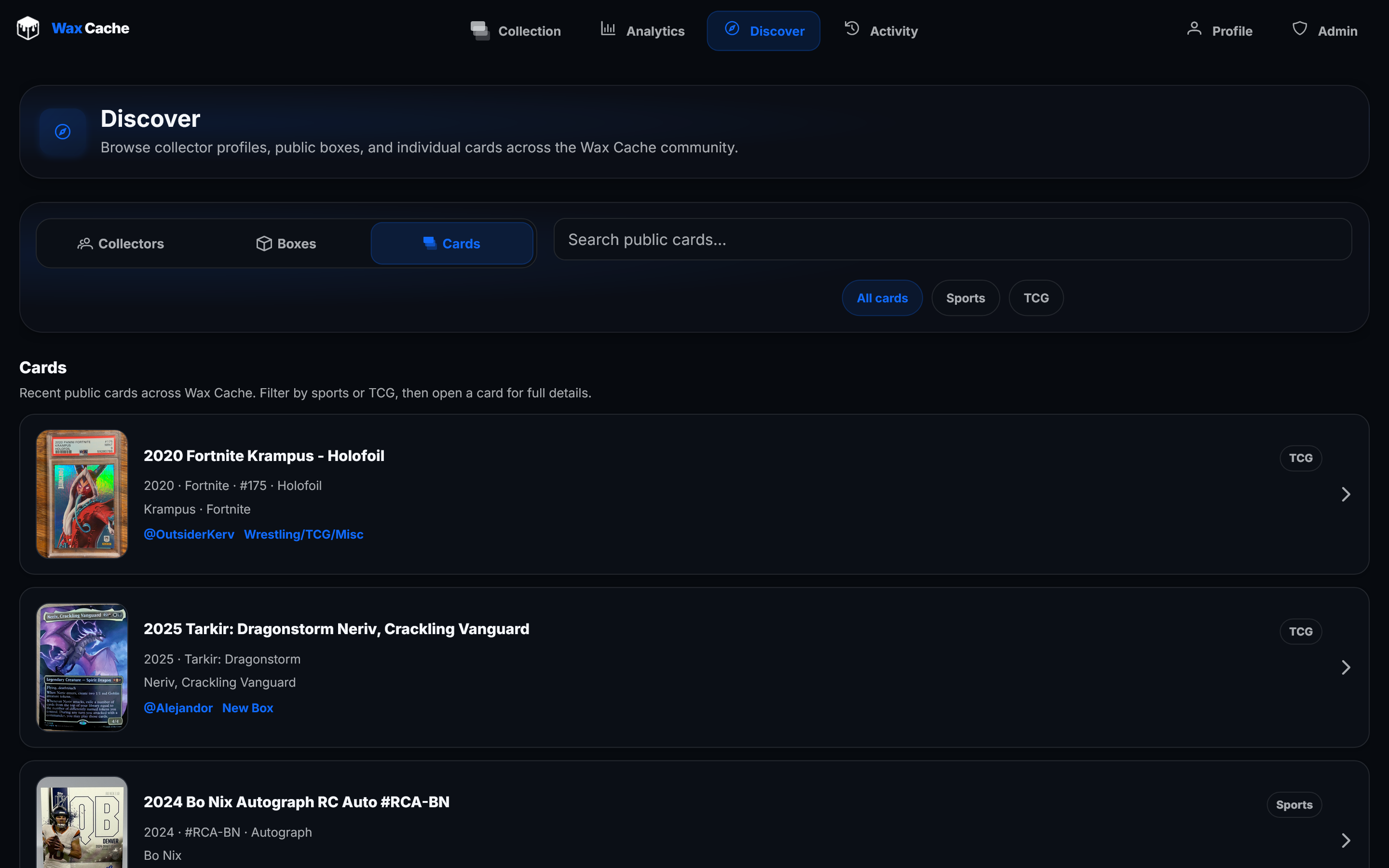Click the TCG badge on Krampus card

(x=1301, y=458)
